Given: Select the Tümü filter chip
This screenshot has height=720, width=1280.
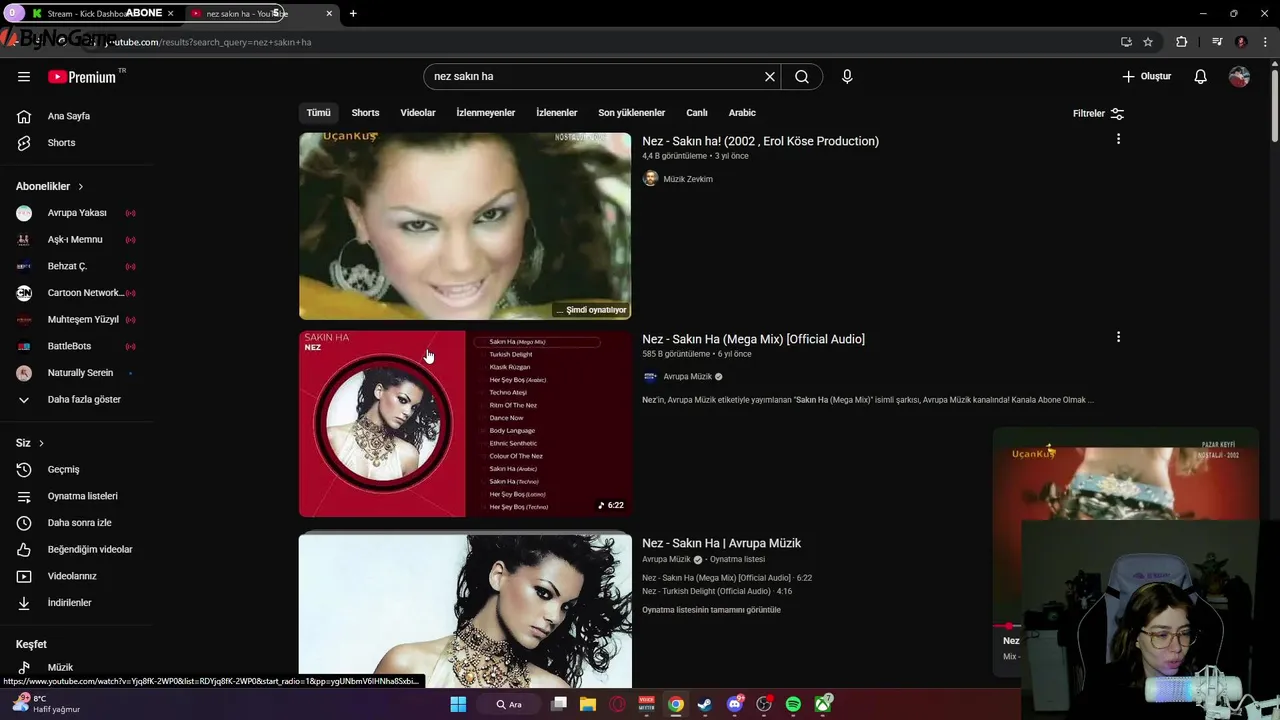Looking at the screenshot, I should pos(318,113).
